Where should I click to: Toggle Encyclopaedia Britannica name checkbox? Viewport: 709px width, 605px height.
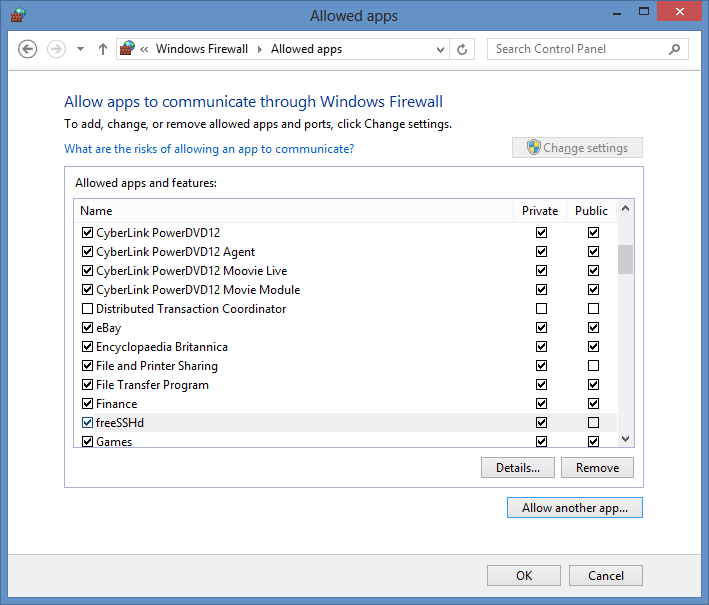[88, 346]
